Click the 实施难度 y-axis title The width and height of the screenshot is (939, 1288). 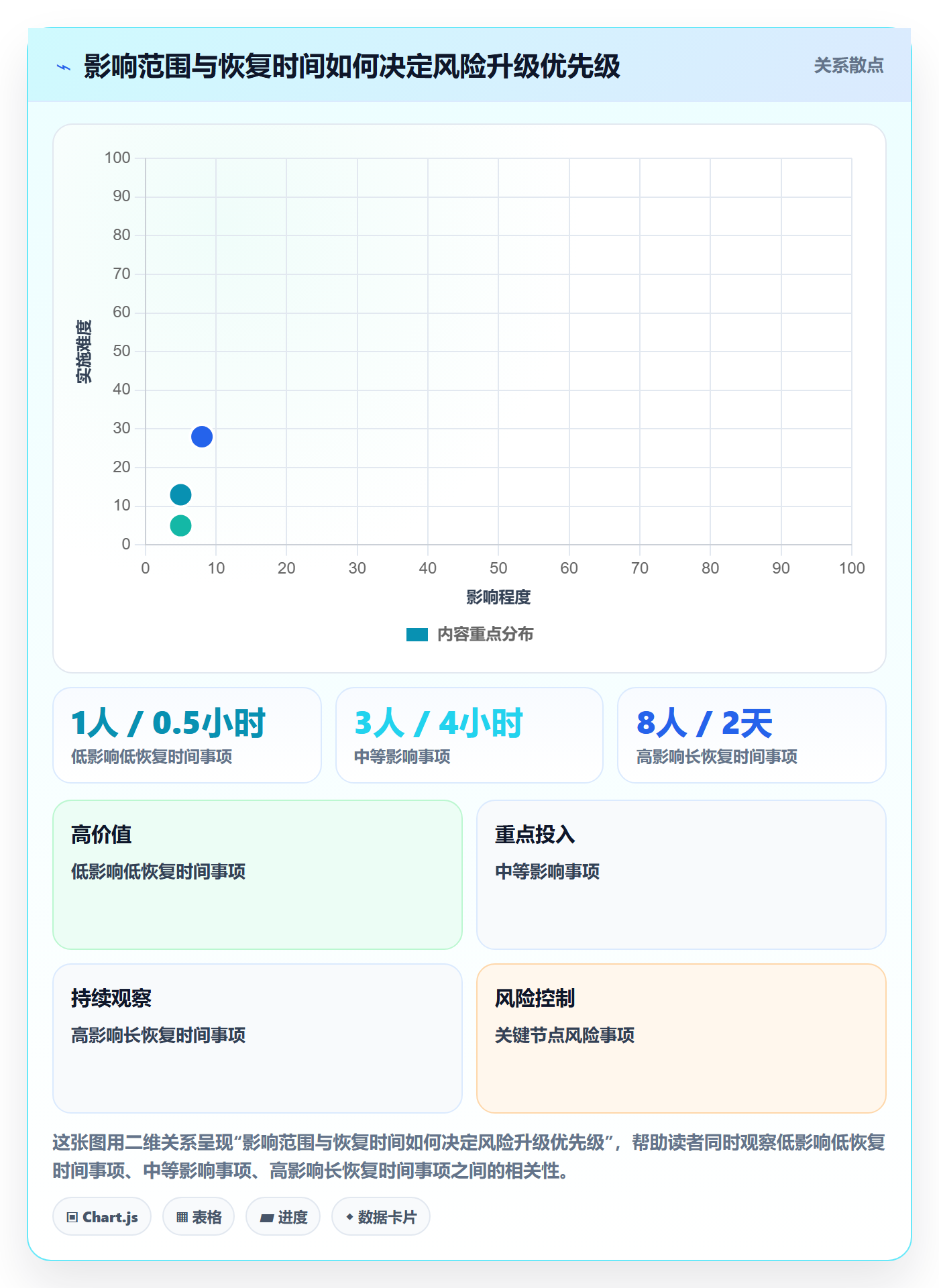pos(84,352)
